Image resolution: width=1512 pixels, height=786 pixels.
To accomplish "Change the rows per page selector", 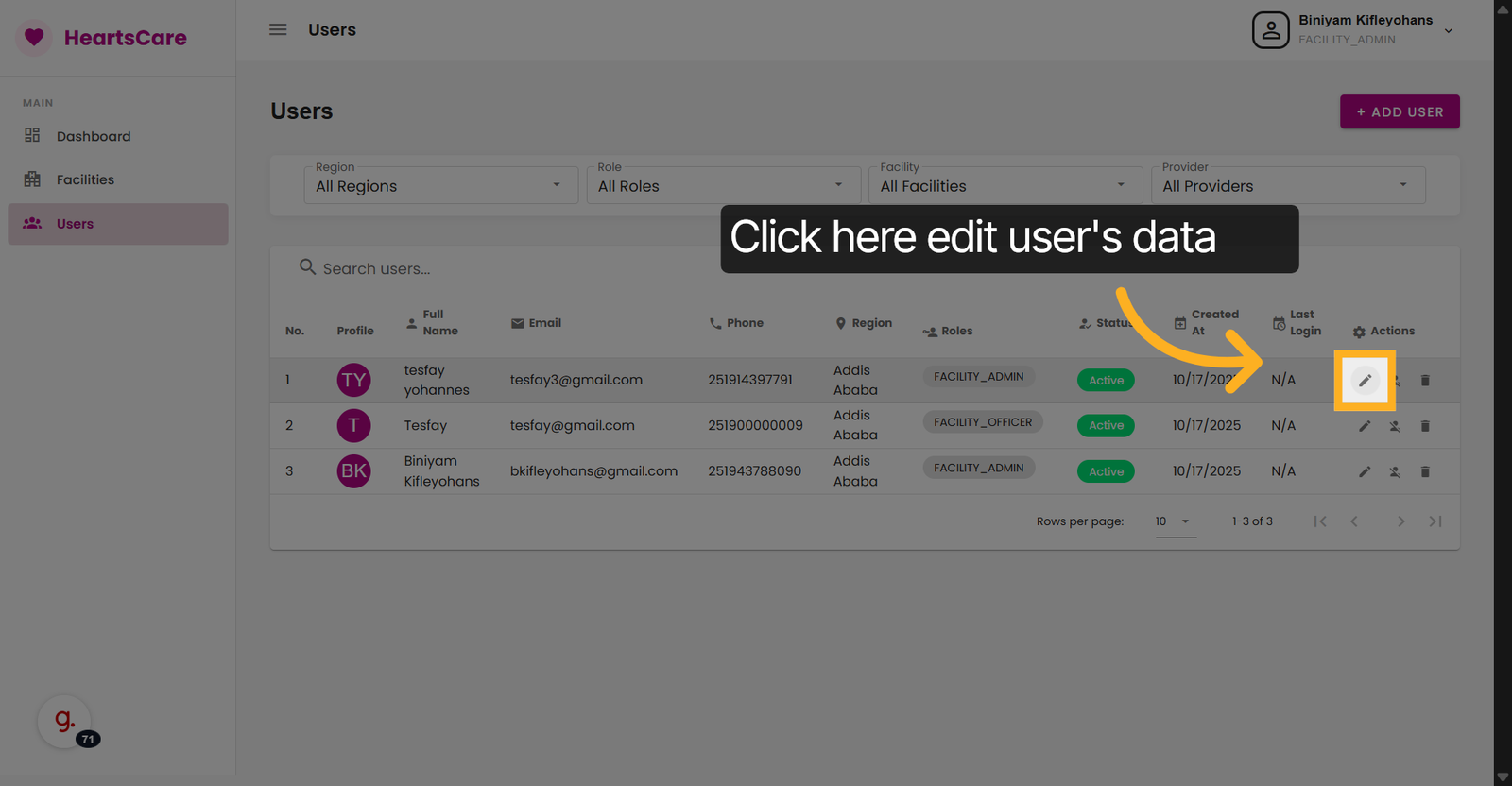I will pyautogui.click(x=1175, y=521).
